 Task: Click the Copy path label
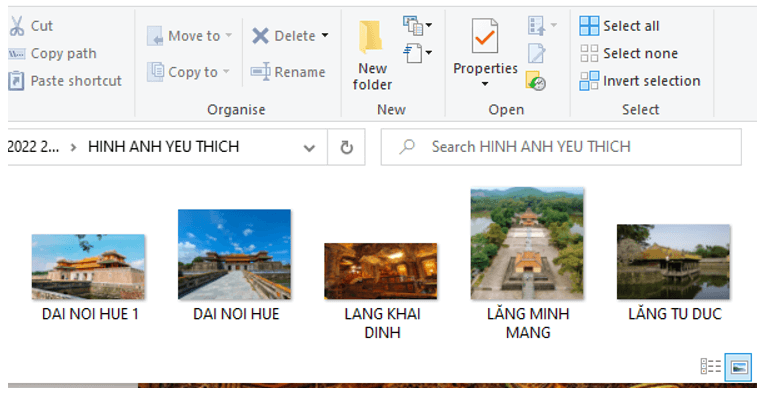[63, 54]
